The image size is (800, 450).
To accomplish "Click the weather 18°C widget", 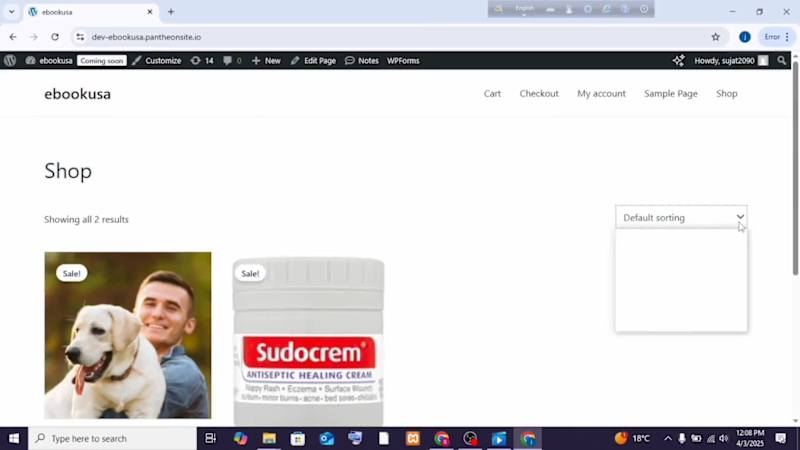I will pyautogui.click(x=633, y=438).
